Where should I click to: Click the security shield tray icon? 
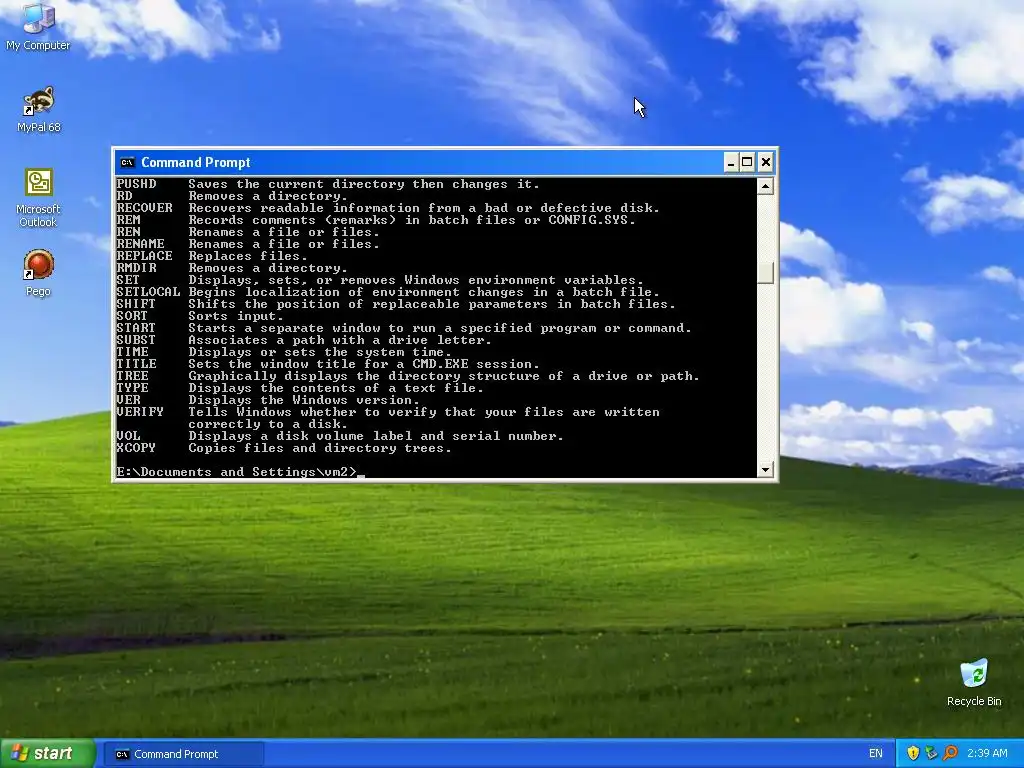913,753
